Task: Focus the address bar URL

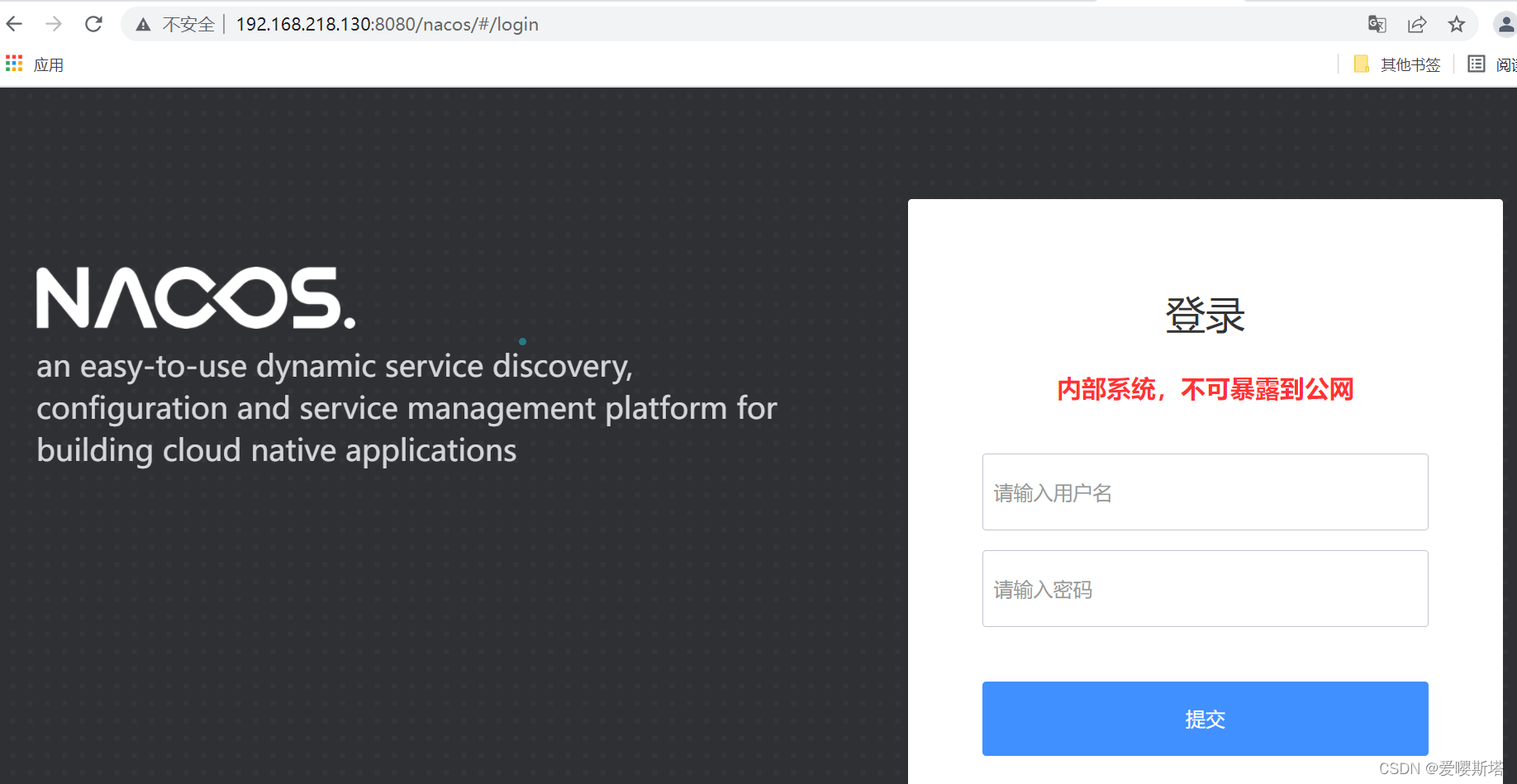Action: (x=388, y=25)
